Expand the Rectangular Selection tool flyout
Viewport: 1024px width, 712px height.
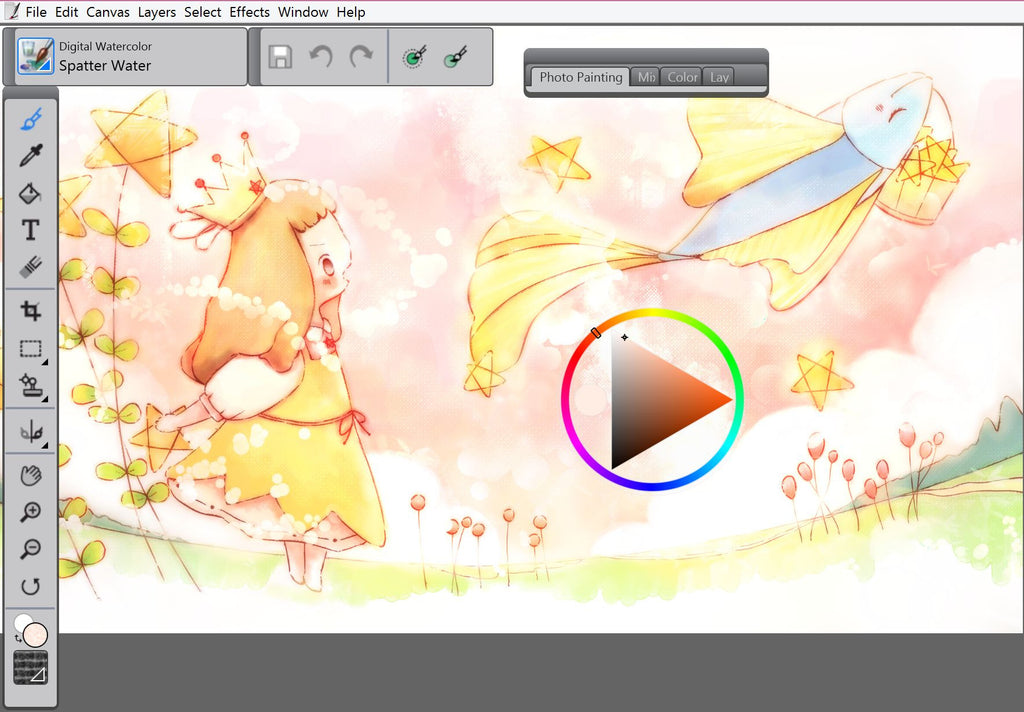[x=31, y=349]
